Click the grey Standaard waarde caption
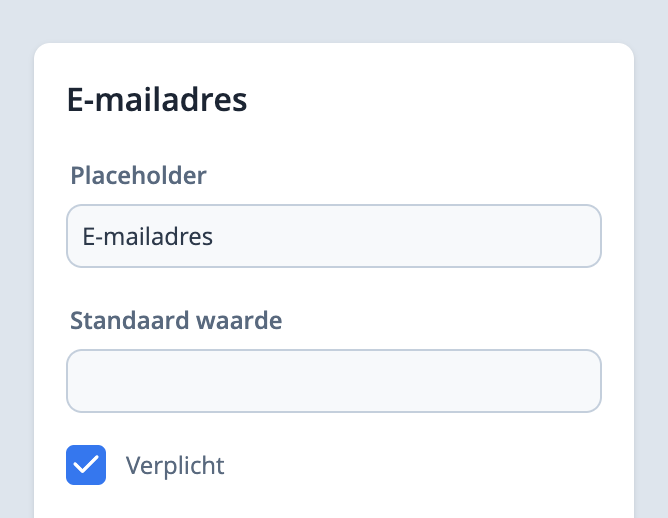The image size is (668, 518). pyautogui.click(x=176, y=321)
